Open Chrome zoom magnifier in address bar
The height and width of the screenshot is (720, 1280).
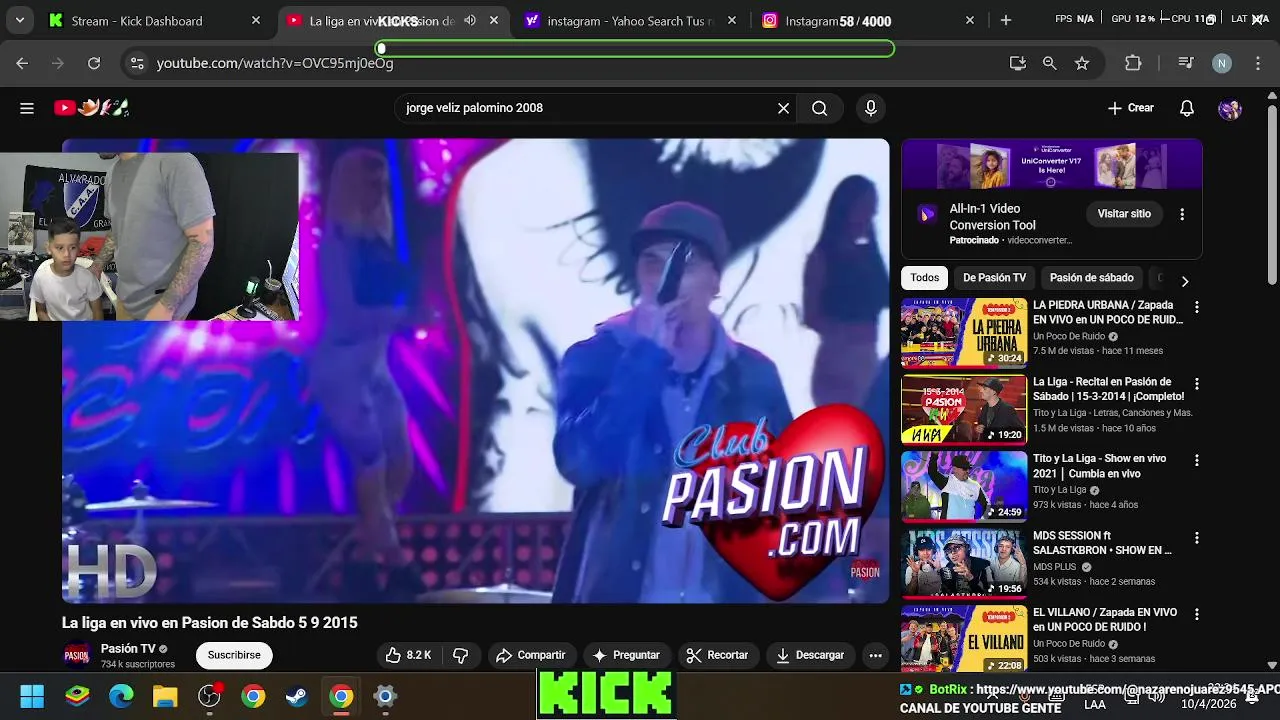pyautogui.click(x=1049, y=63)
